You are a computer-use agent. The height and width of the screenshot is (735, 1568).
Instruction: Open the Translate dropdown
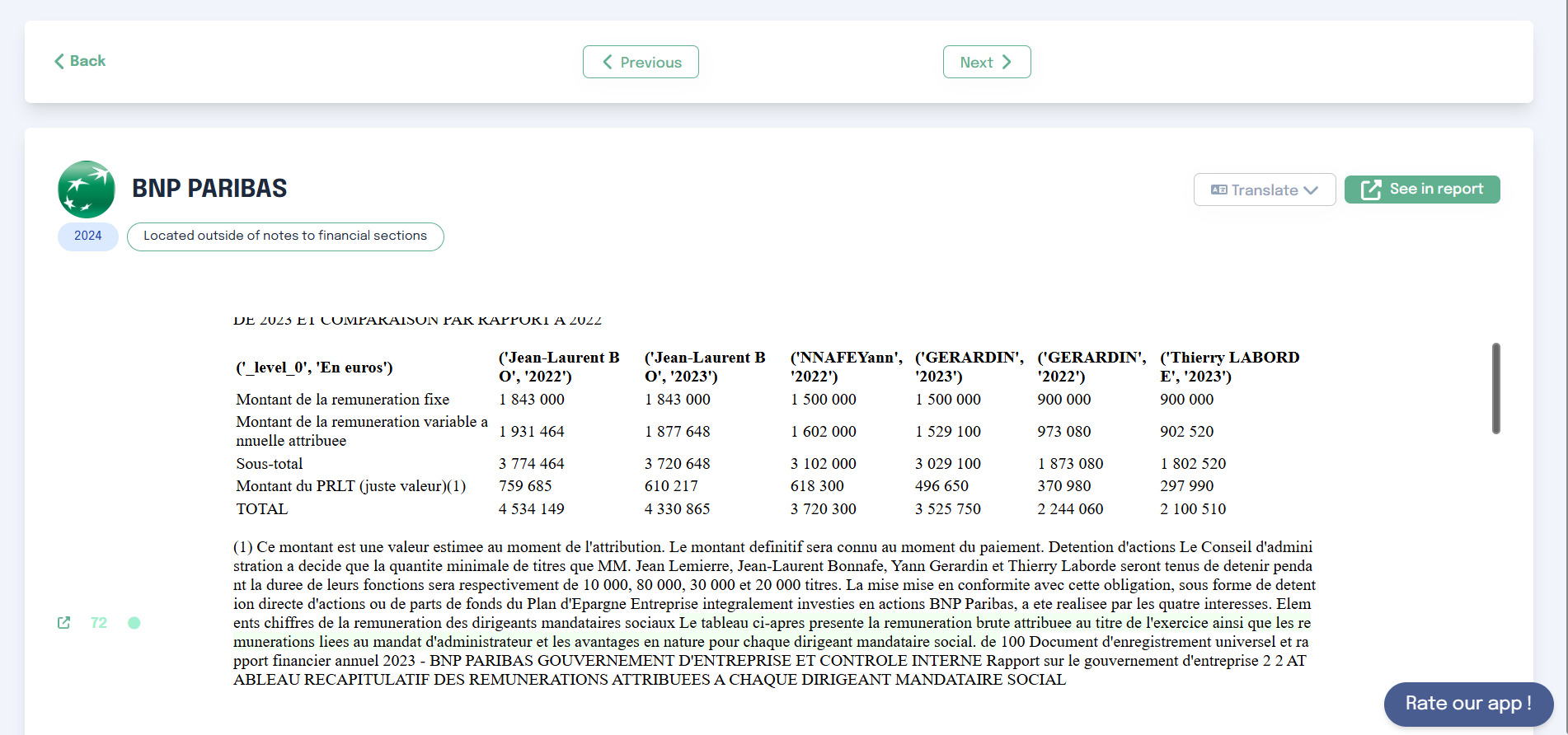click(1264, 190)
